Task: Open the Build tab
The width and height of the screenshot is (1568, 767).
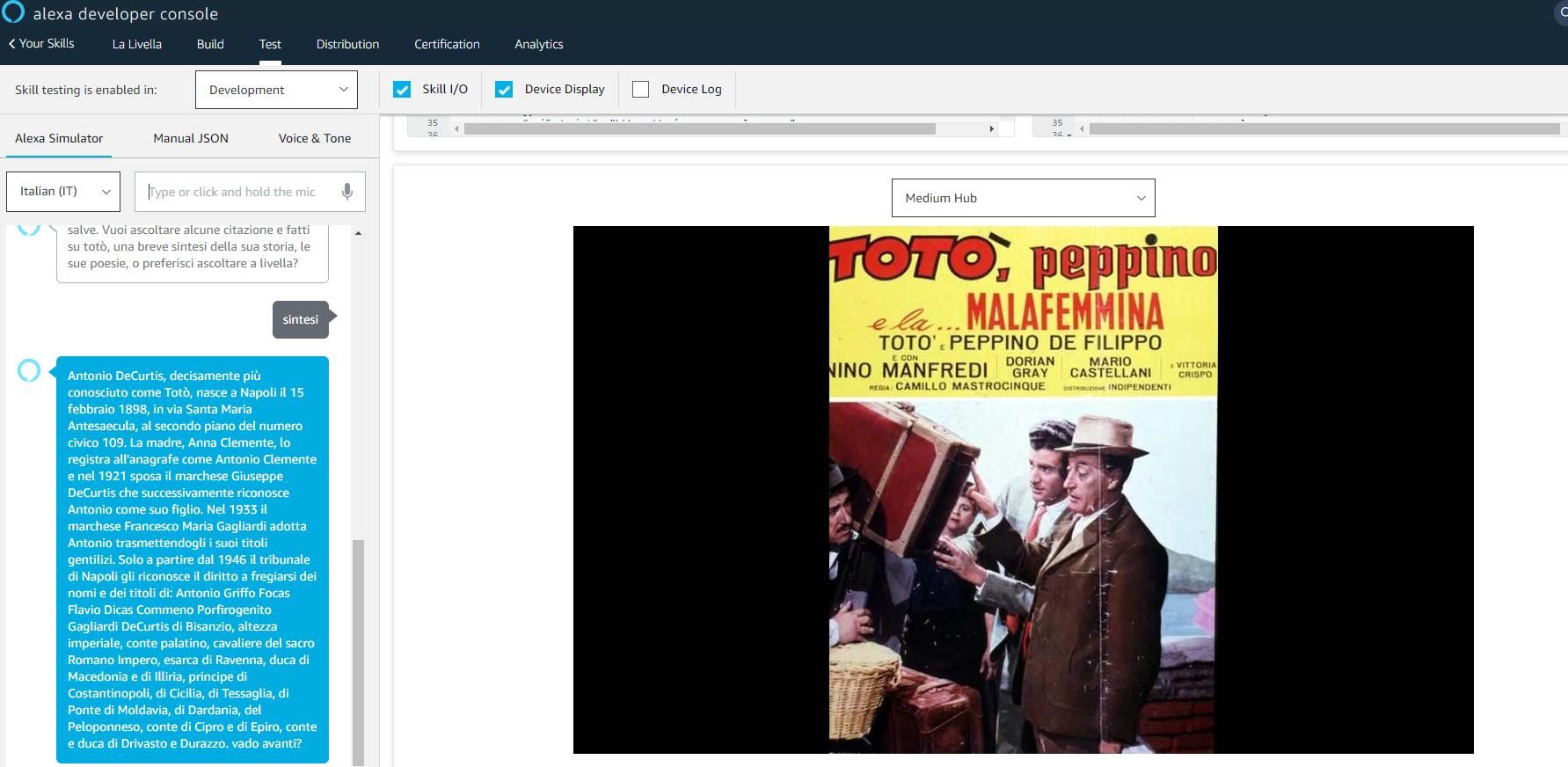Action: (x=210, y=44)
